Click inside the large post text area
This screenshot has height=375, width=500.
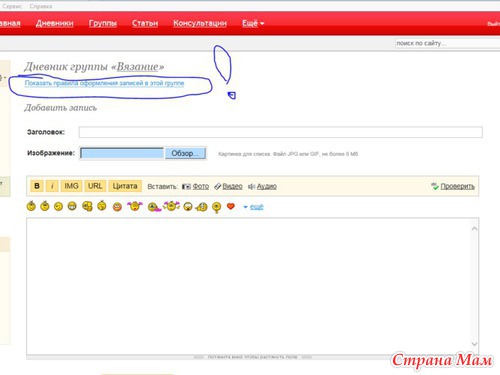248,286
